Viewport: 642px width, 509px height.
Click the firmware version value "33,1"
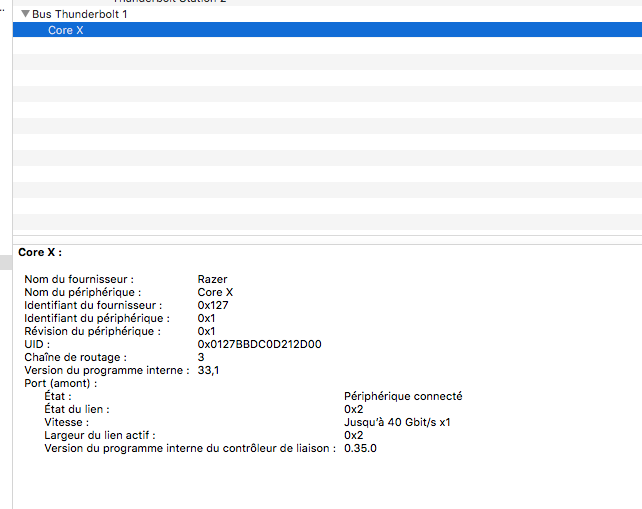click(x=208, y=370)
